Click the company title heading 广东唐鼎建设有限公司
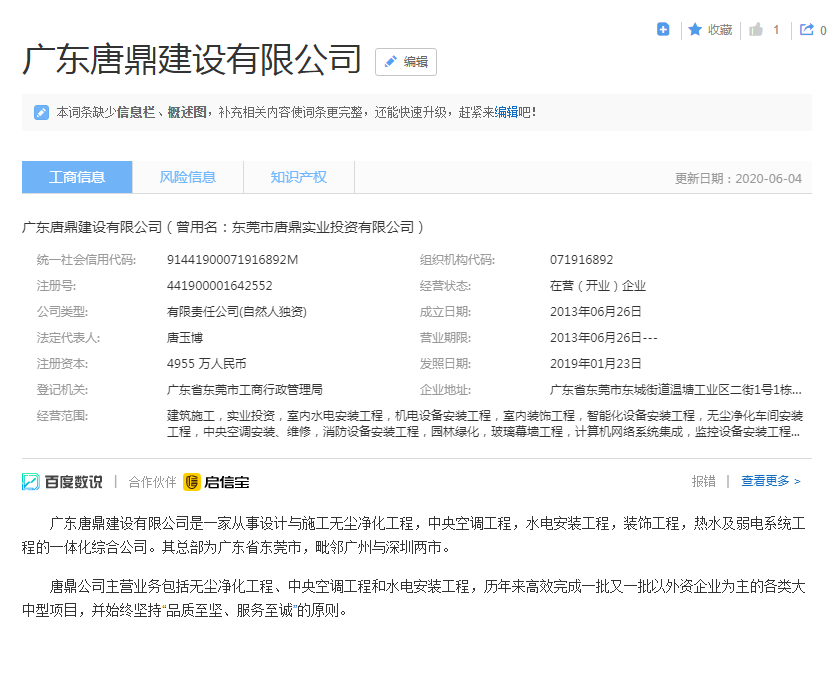 [192, 60]
